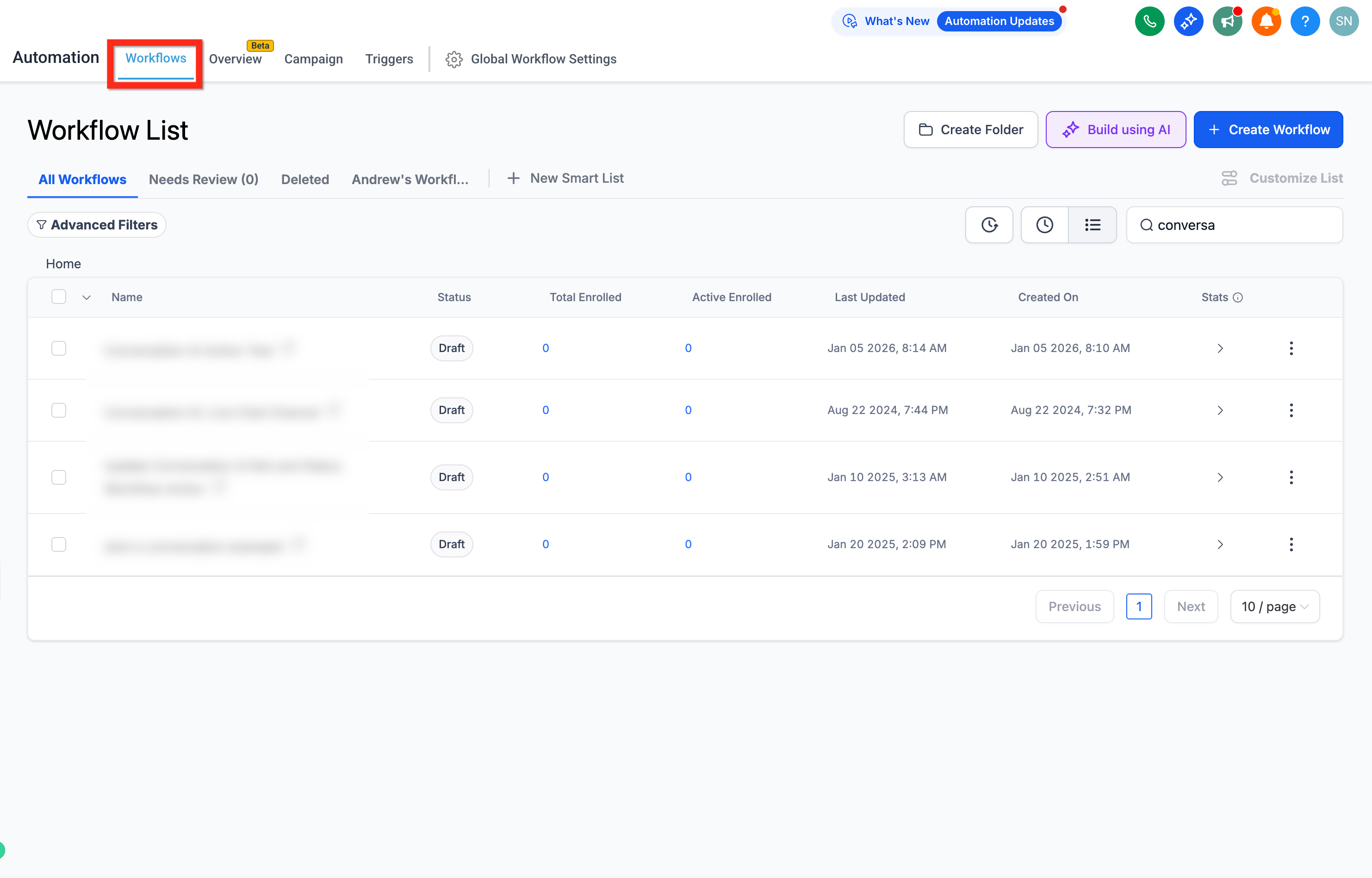This screenshot has height=878, width=1372.
Task: Select the Deleted tab
Action: [x=305, y=179]
